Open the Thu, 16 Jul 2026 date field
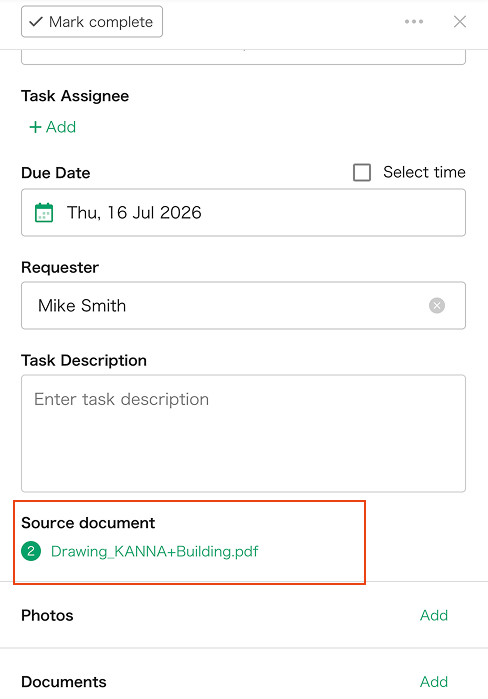This screenshot has height=699, width=488. tap(243, 213)
